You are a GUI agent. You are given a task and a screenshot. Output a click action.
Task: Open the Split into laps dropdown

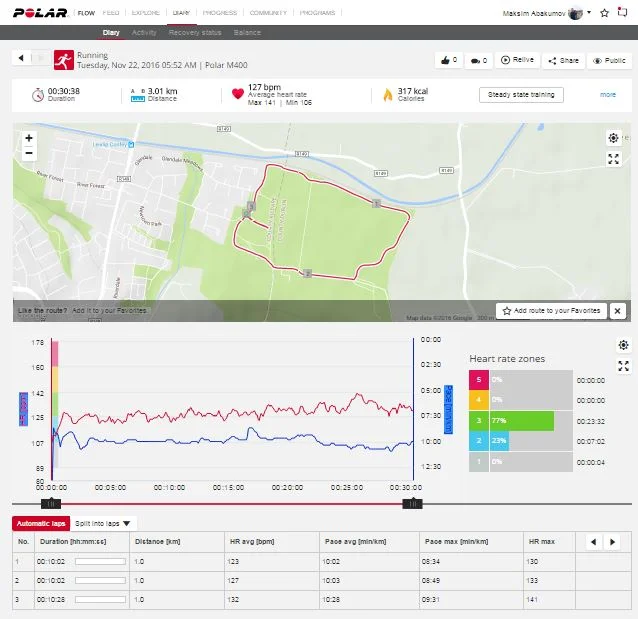point(104,523)
